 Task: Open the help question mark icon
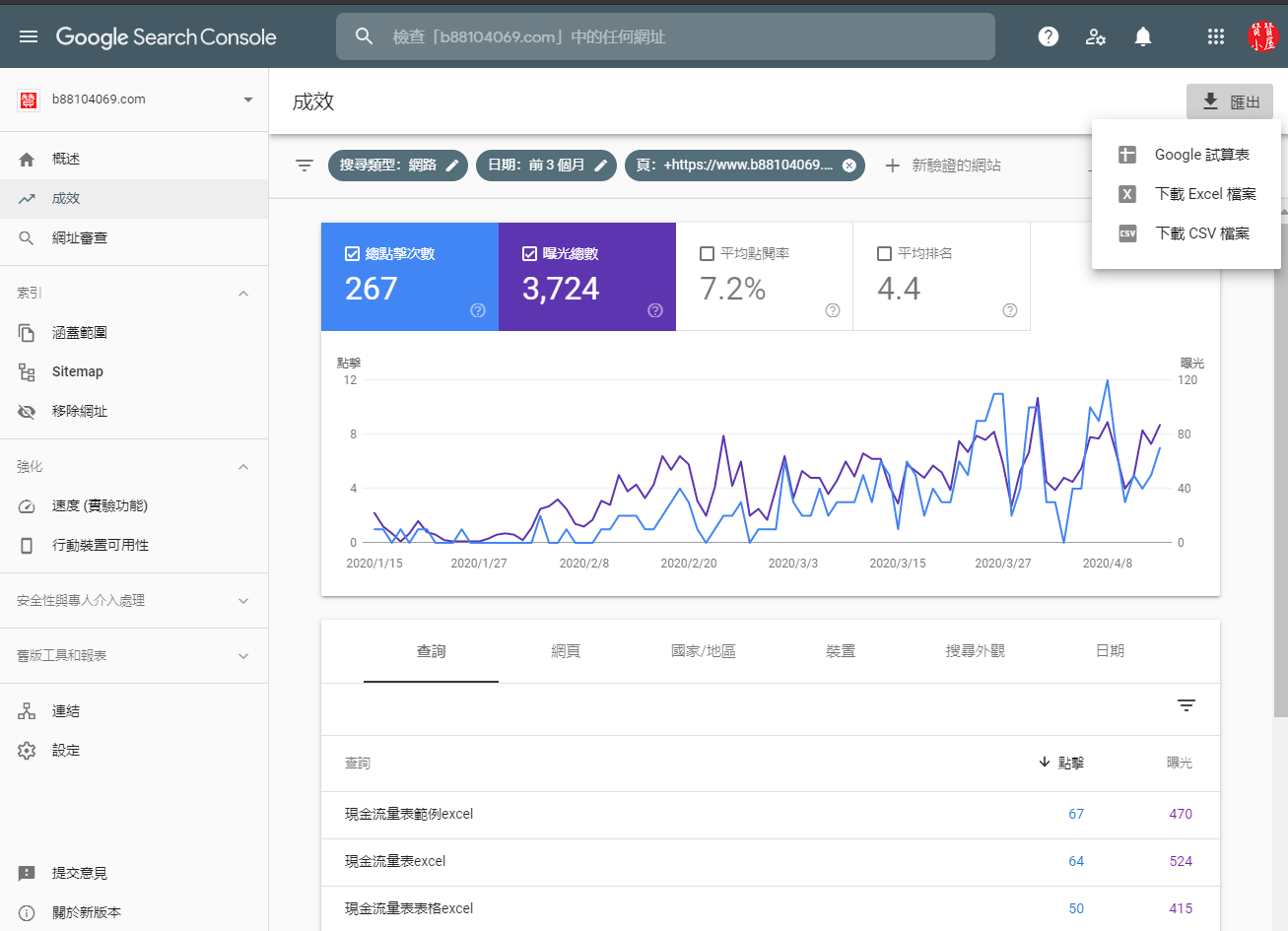click(1049, 36)
